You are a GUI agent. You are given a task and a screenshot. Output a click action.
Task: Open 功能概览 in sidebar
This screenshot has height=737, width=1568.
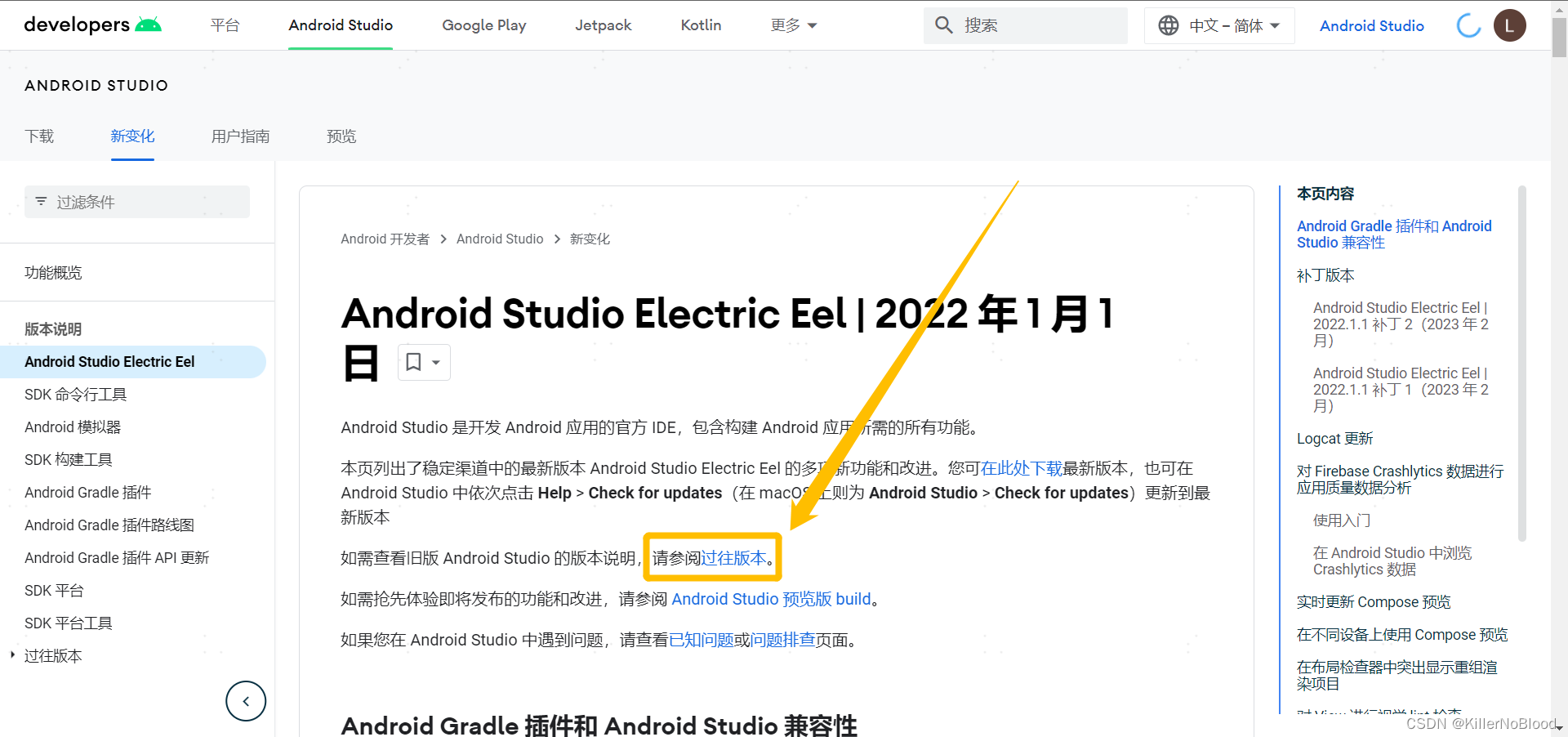(53, 272)
